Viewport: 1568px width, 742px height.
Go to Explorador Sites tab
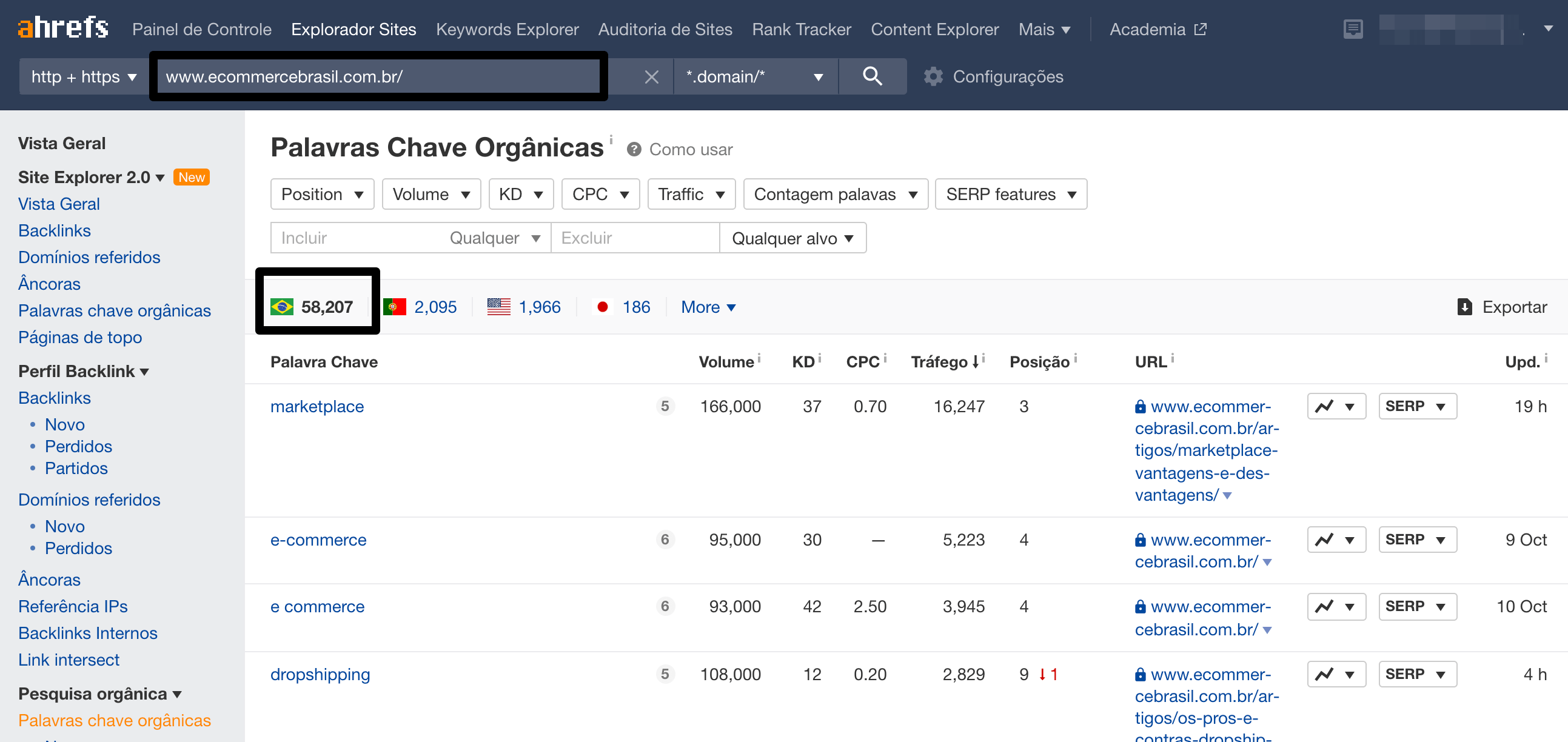pos(353,28)
